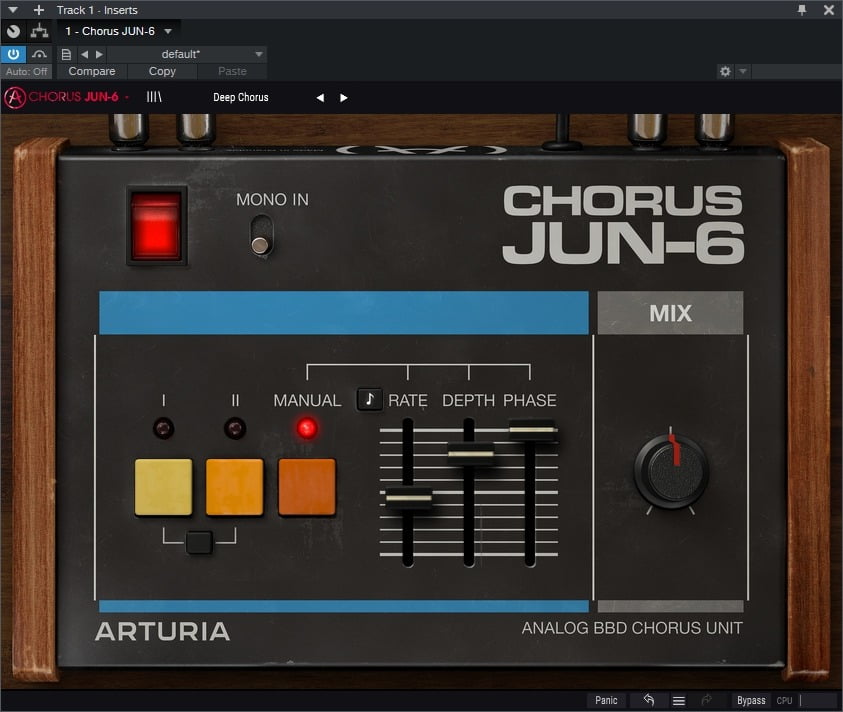Click the Auto: Off automation mode button

click(x=26, y=71)
